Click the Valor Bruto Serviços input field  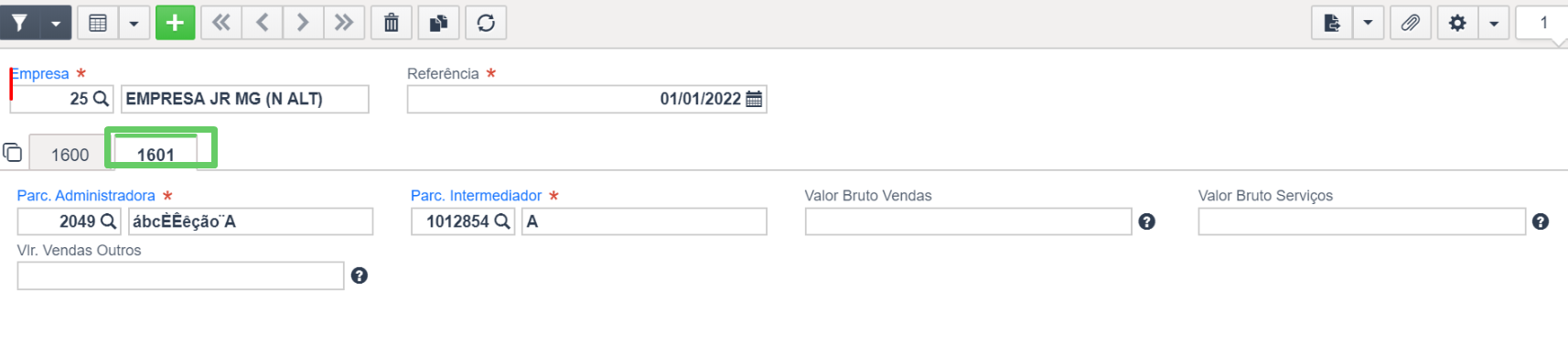[x=1361, y=221]
